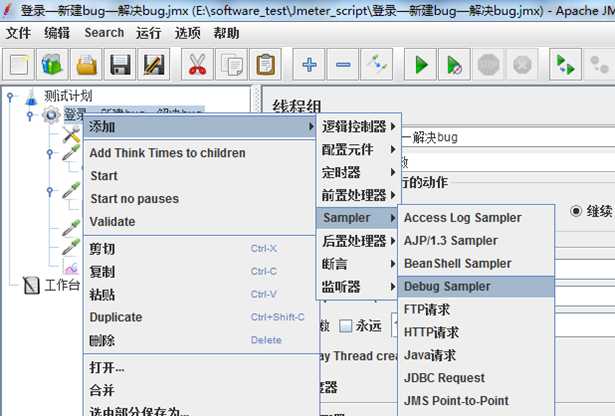This screenshot has height=416, width=615.
Task: Open the 帮助 menu
Action: click(226, 33)
